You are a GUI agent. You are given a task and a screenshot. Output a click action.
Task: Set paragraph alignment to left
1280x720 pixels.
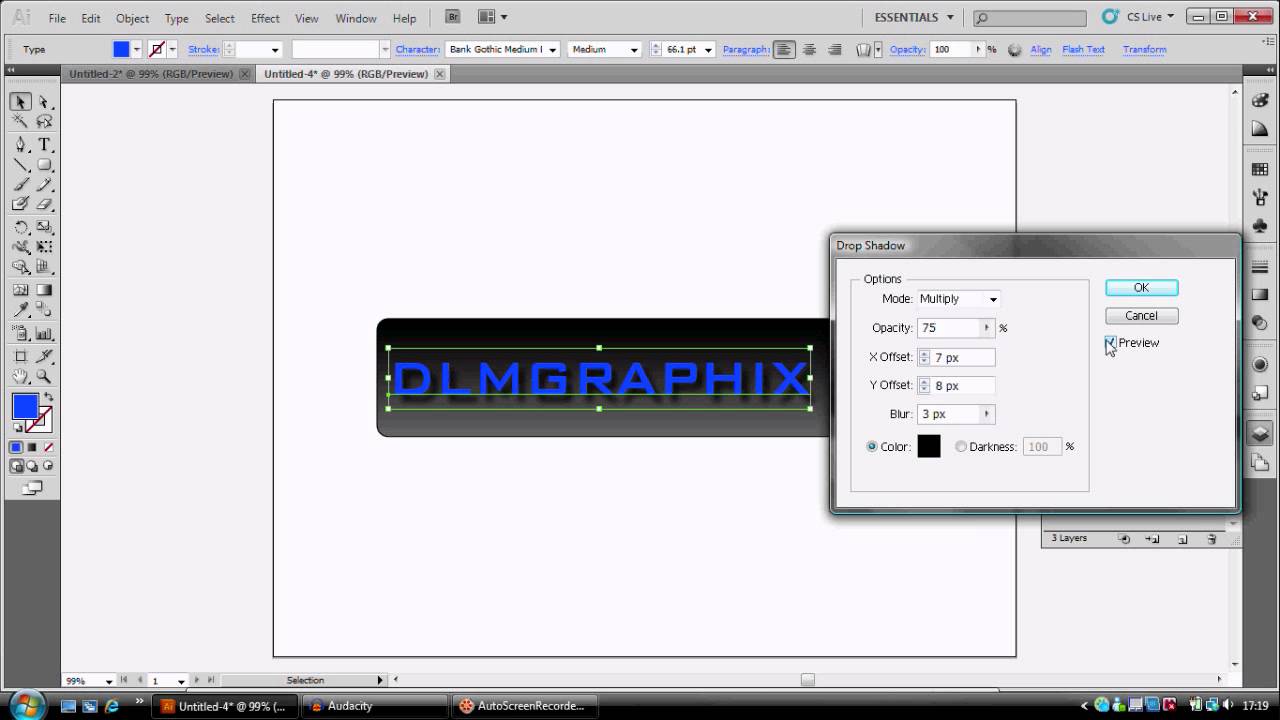[784, 49]
